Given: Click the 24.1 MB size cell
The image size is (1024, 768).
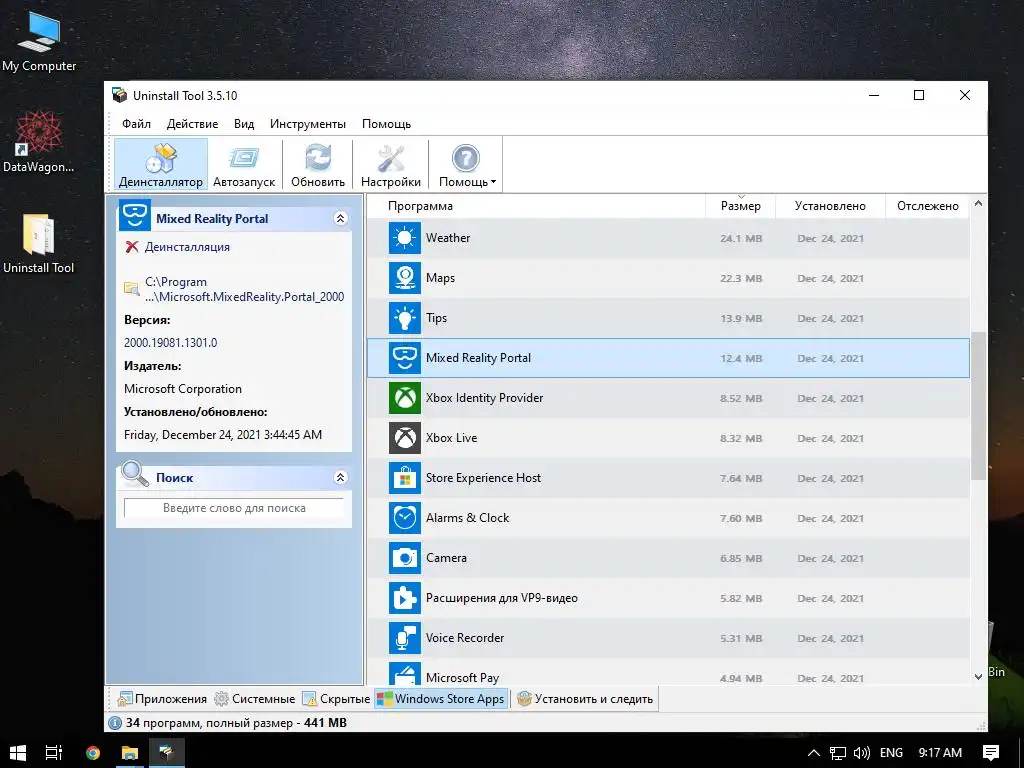Looking at the screenshot, I should point(741,238).
